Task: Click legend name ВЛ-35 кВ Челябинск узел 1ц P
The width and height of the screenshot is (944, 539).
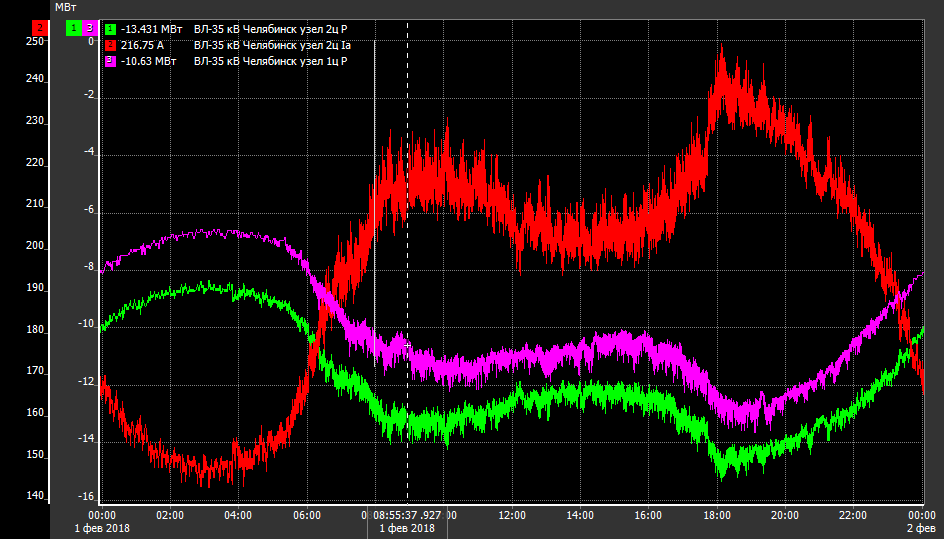Action: pos(270,61)
